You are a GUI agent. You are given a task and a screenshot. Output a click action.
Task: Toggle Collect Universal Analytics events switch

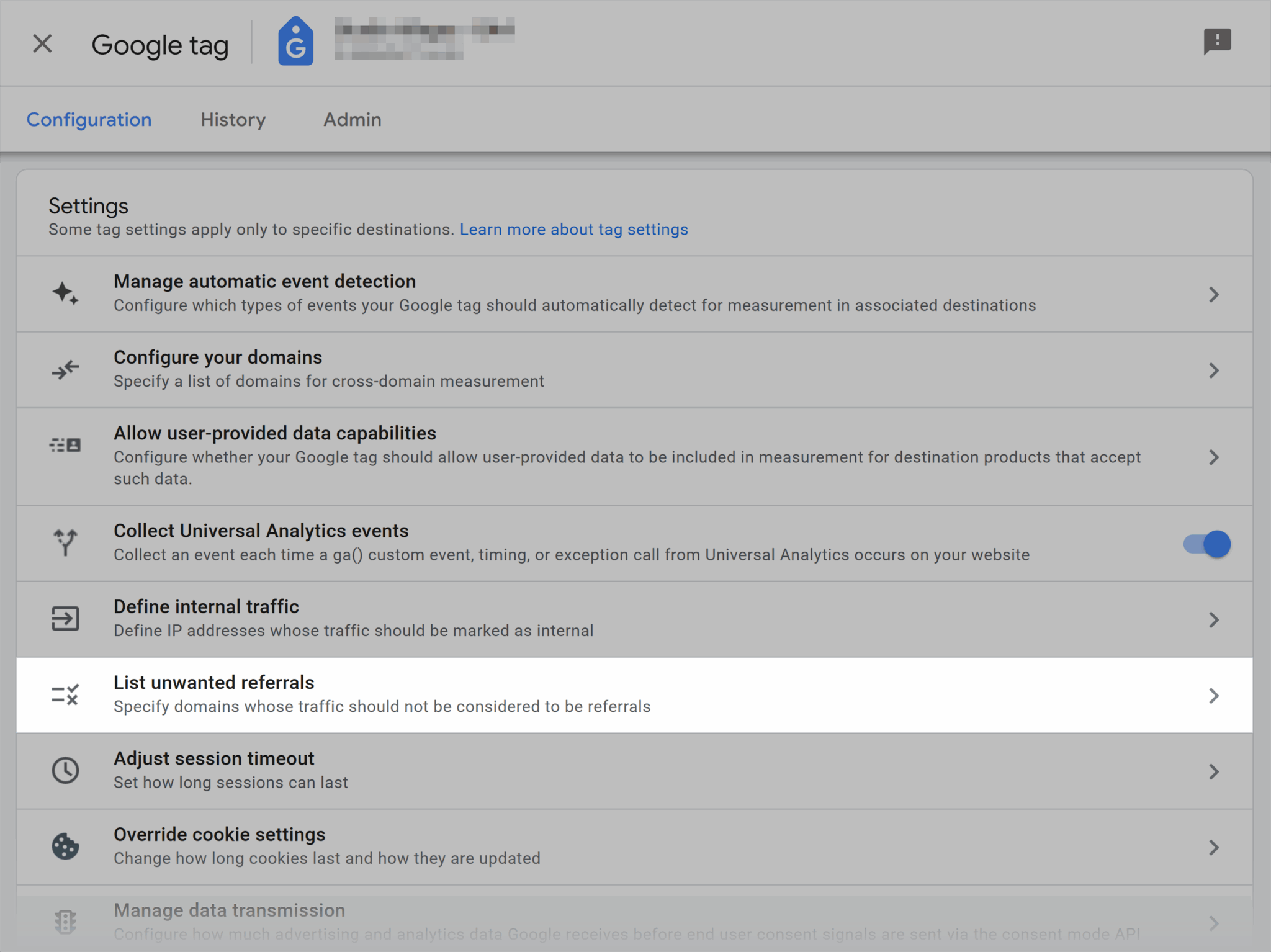click(x=1207, y=544)
